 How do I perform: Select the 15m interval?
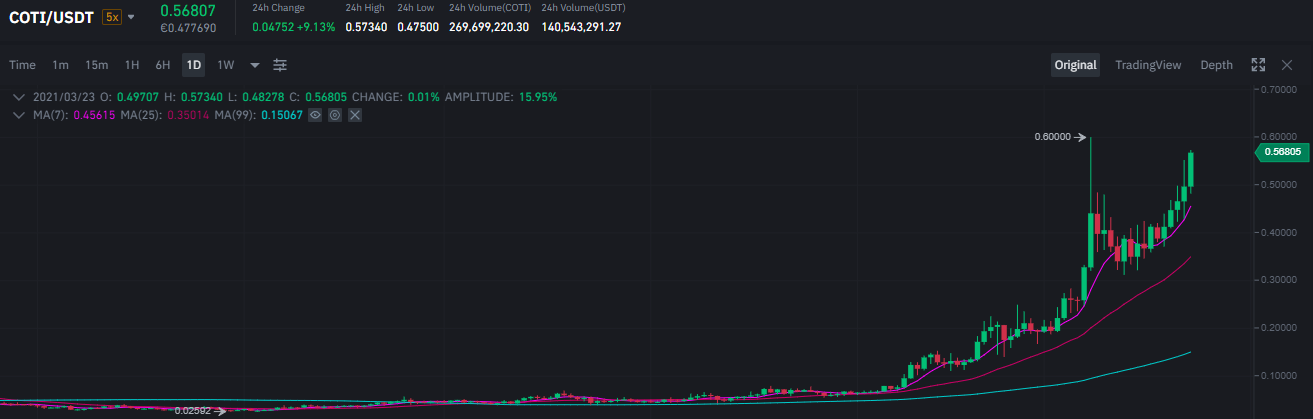click(96, 65)
